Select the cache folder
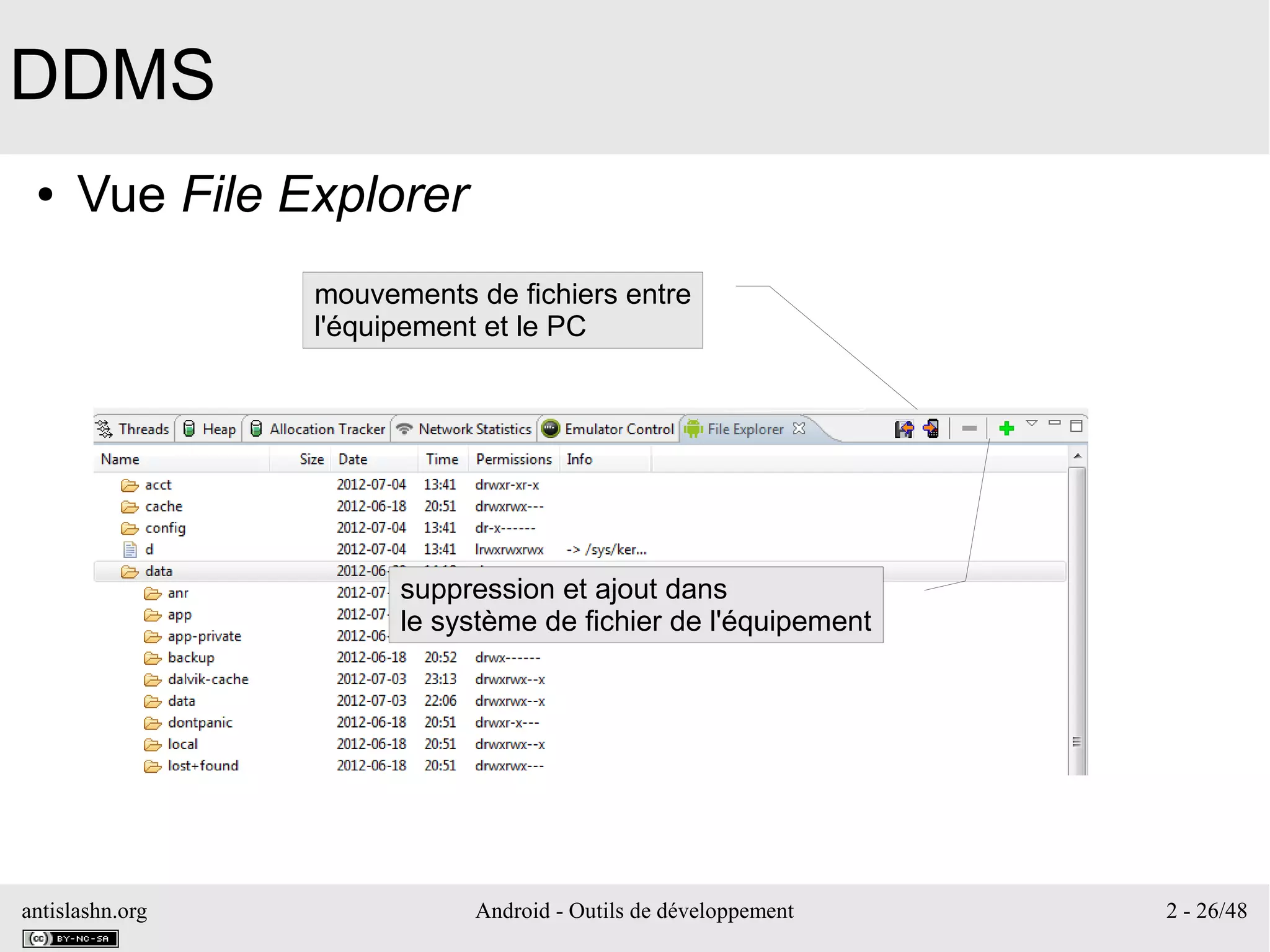This screenshot has width=1270, height=952. pos(580,507)
